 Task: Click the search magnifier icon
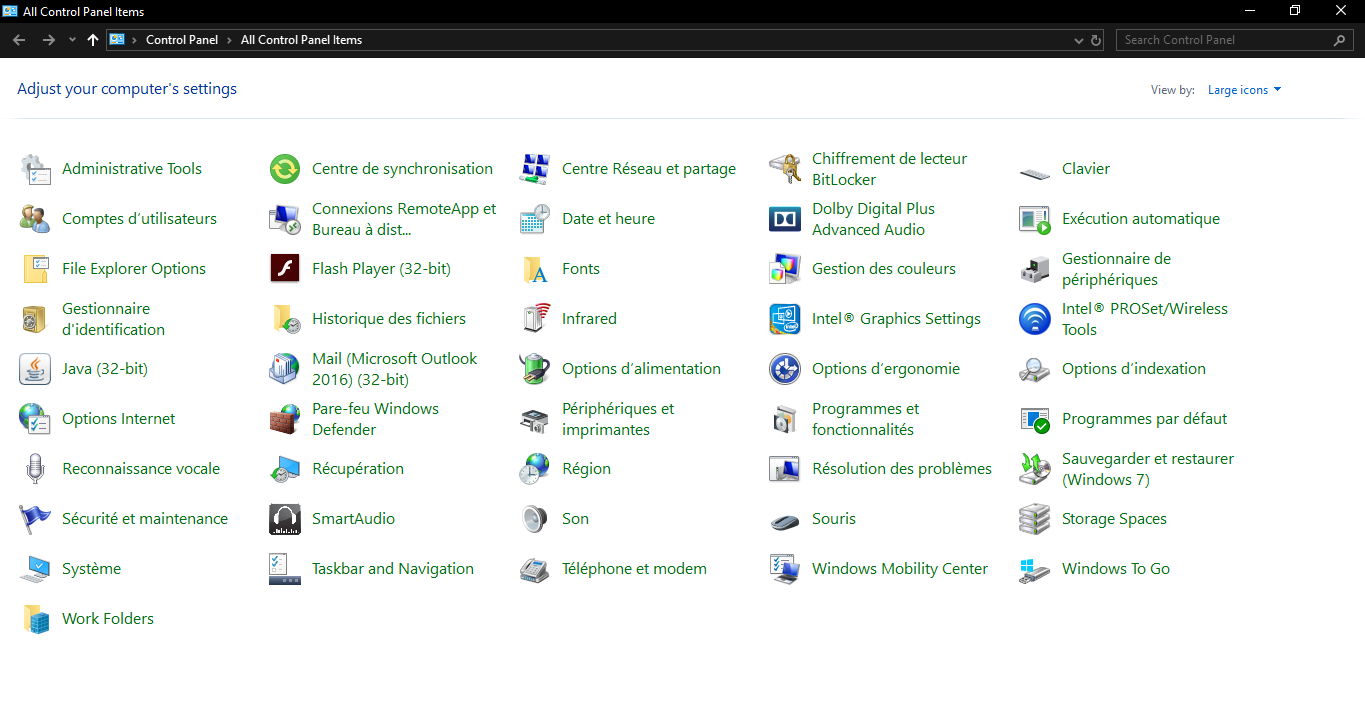click(x=1341, y=40)
